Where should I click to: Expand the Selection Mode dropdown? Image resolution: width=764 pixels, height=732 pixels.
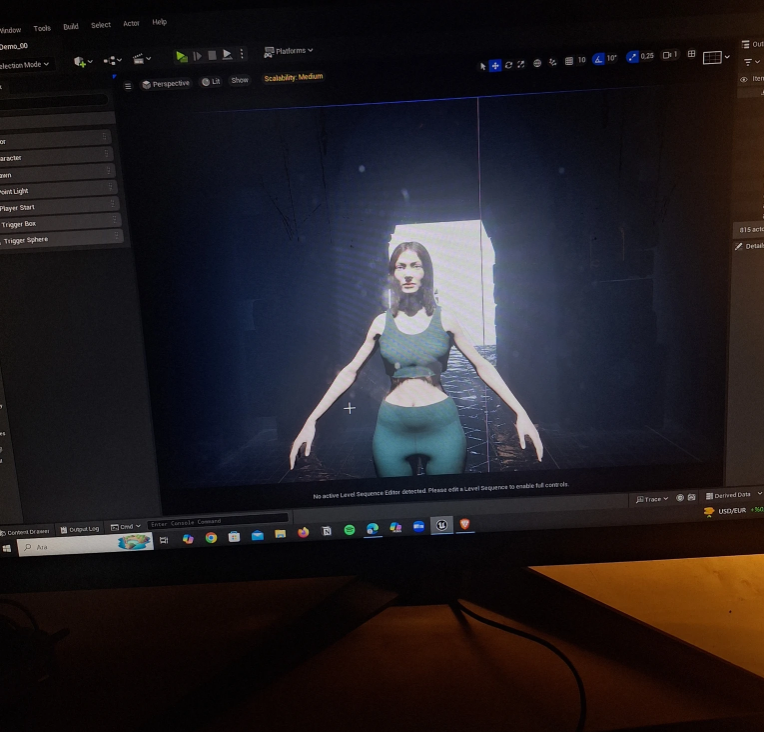point(24,65)
